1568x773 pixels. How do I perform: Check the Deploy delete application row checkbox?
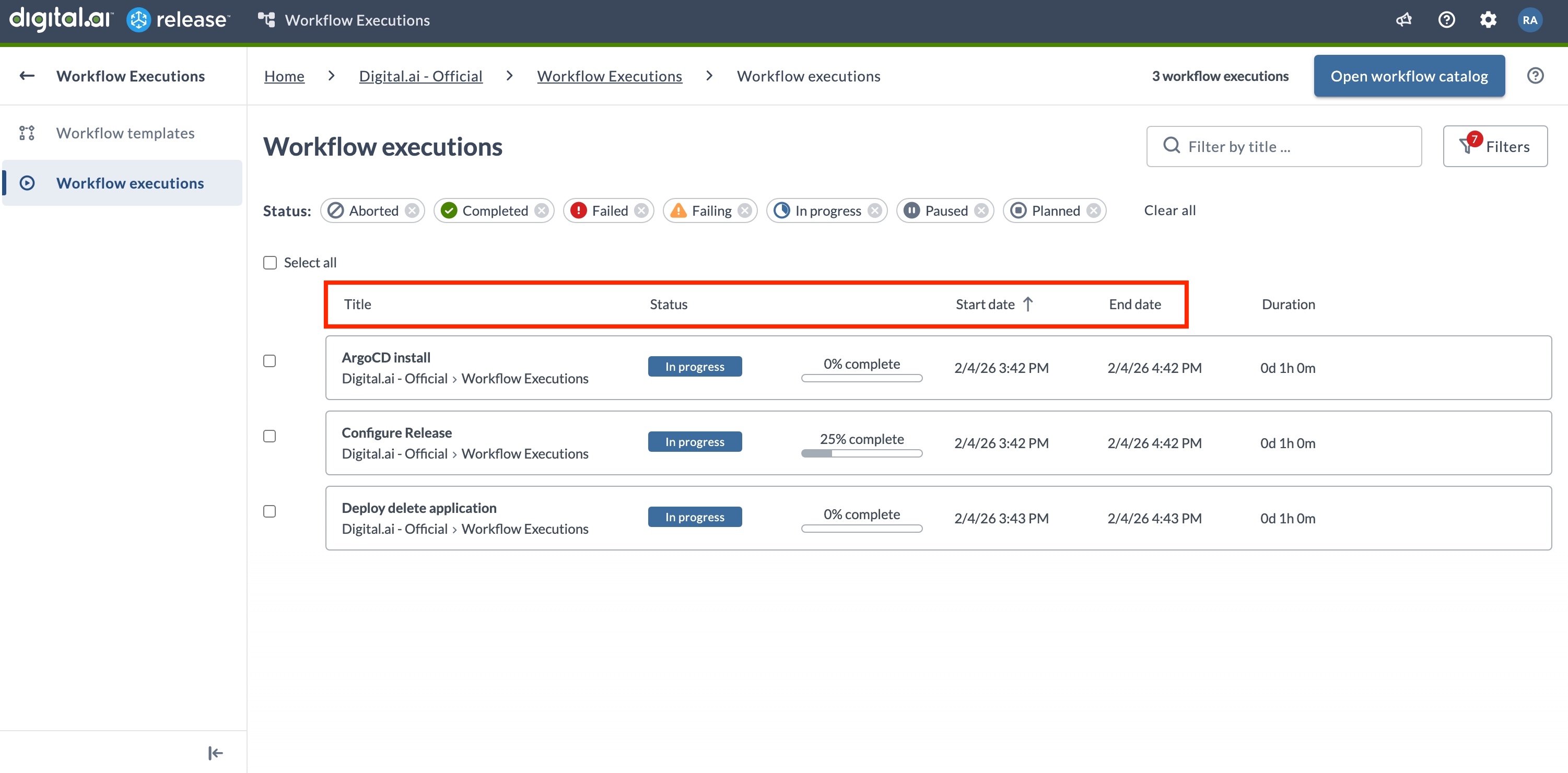[x=270, y=511]
